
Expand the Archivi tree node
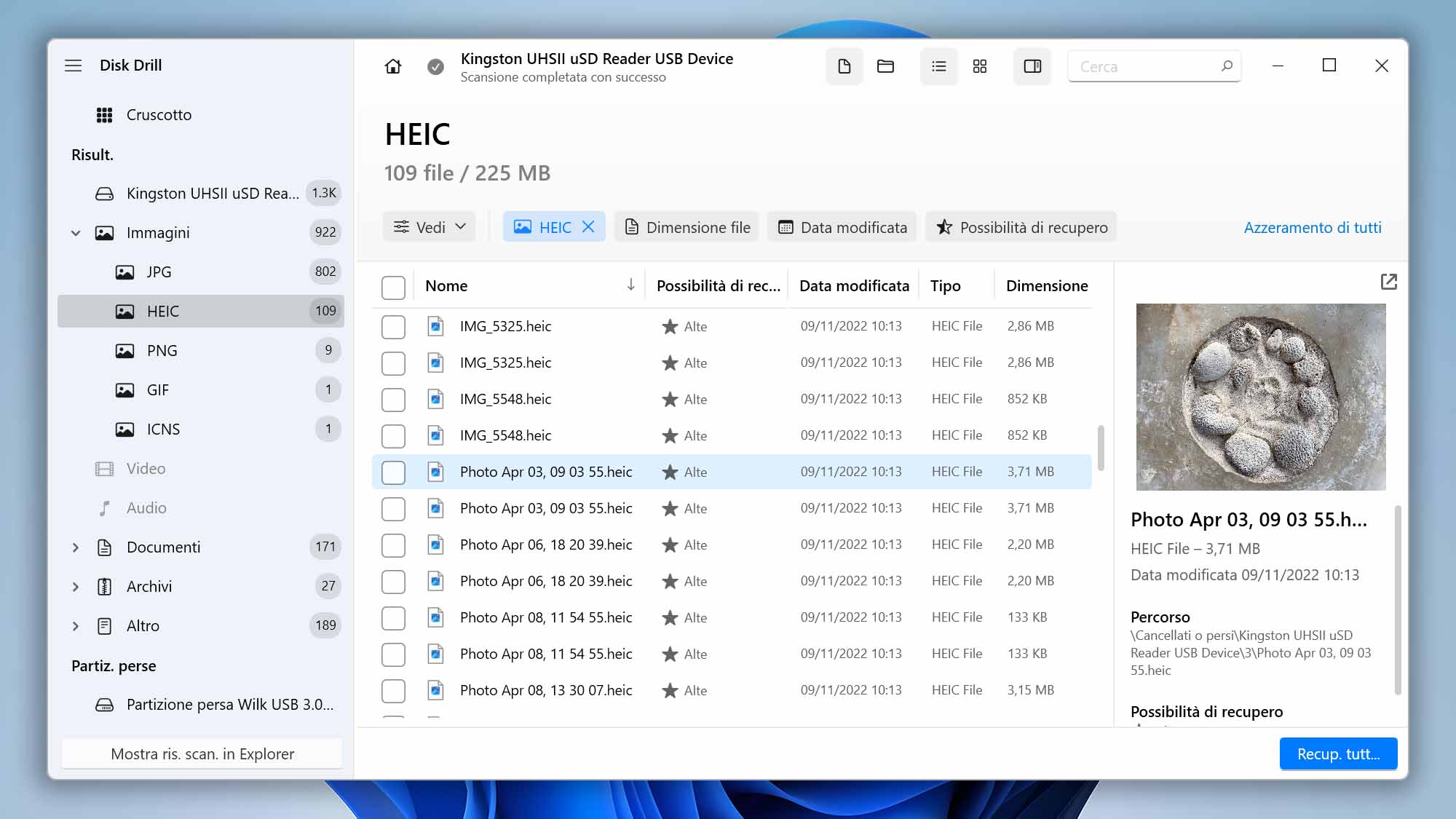pyautogui.click(x=76, y=587)
